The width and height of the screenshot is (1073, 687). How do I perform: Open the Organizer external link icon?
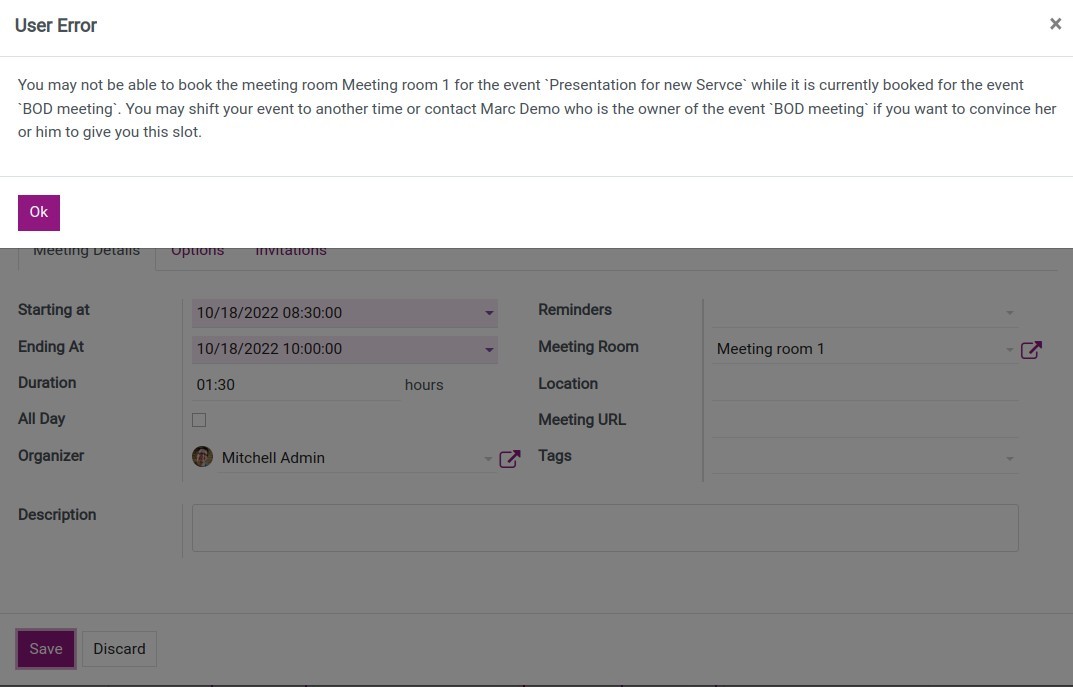509,458
